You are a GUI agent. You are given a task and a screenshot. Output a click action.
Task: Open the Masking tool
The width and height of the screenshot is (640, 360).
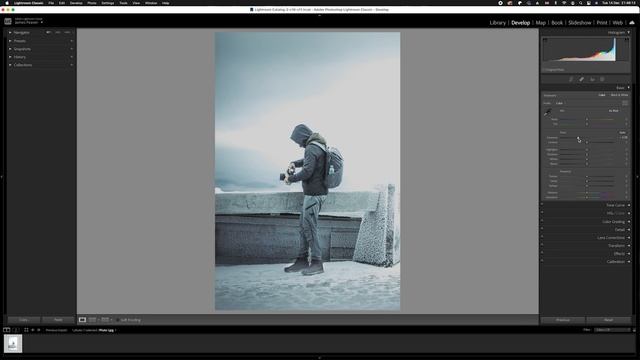[x=602, y=79]
